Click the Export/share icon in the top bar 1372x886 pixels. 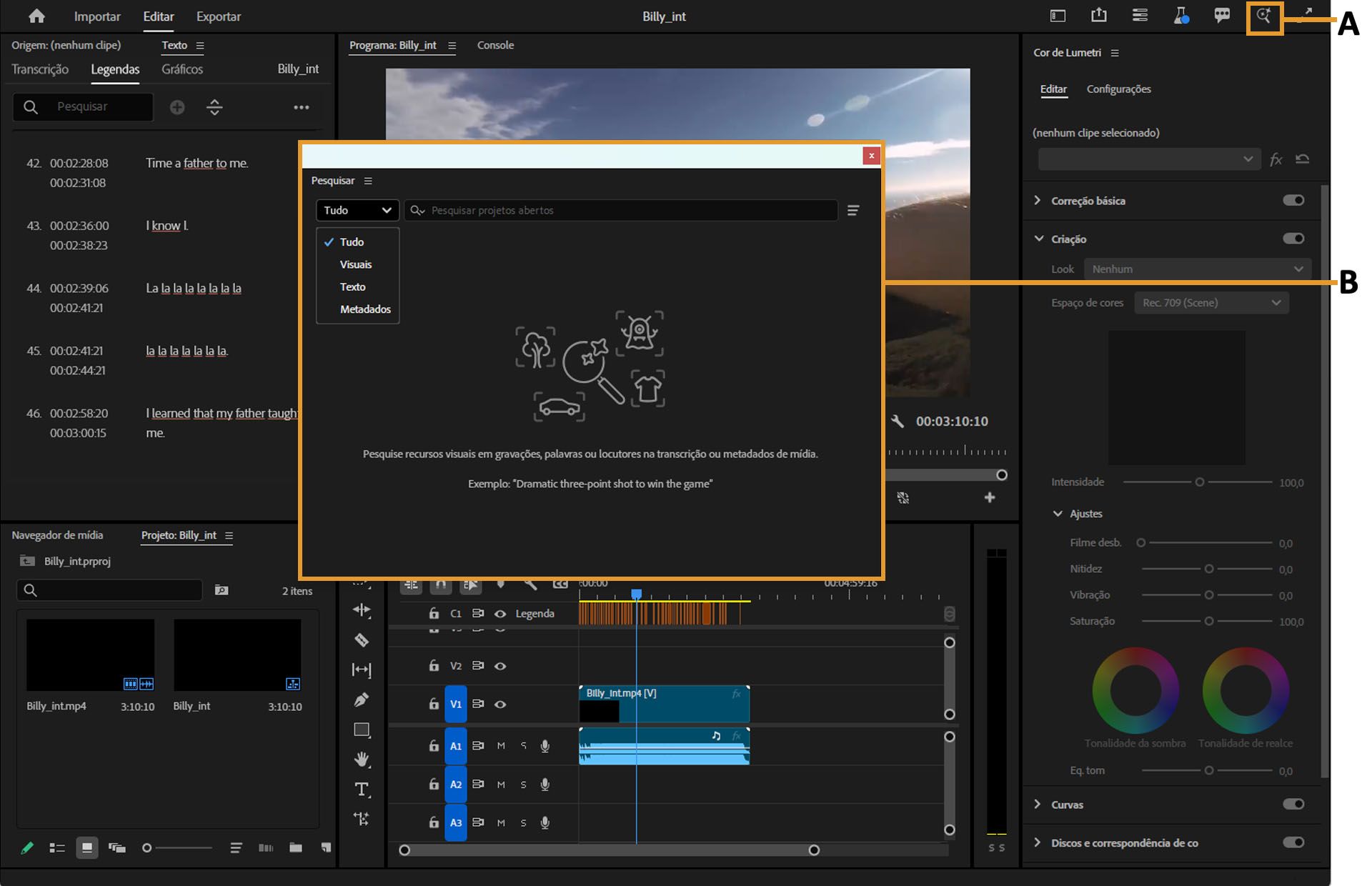[1099, 15]
